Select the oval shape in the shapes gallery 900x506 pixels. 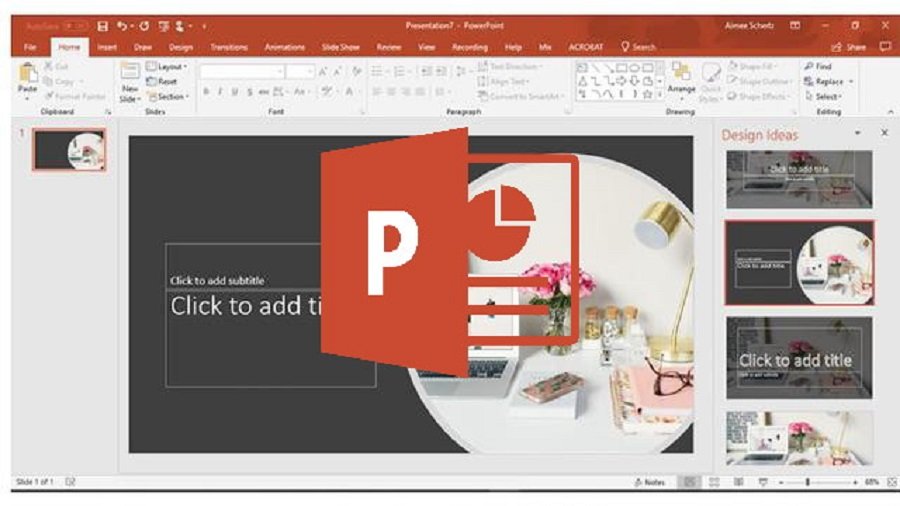tap(634, 68)
